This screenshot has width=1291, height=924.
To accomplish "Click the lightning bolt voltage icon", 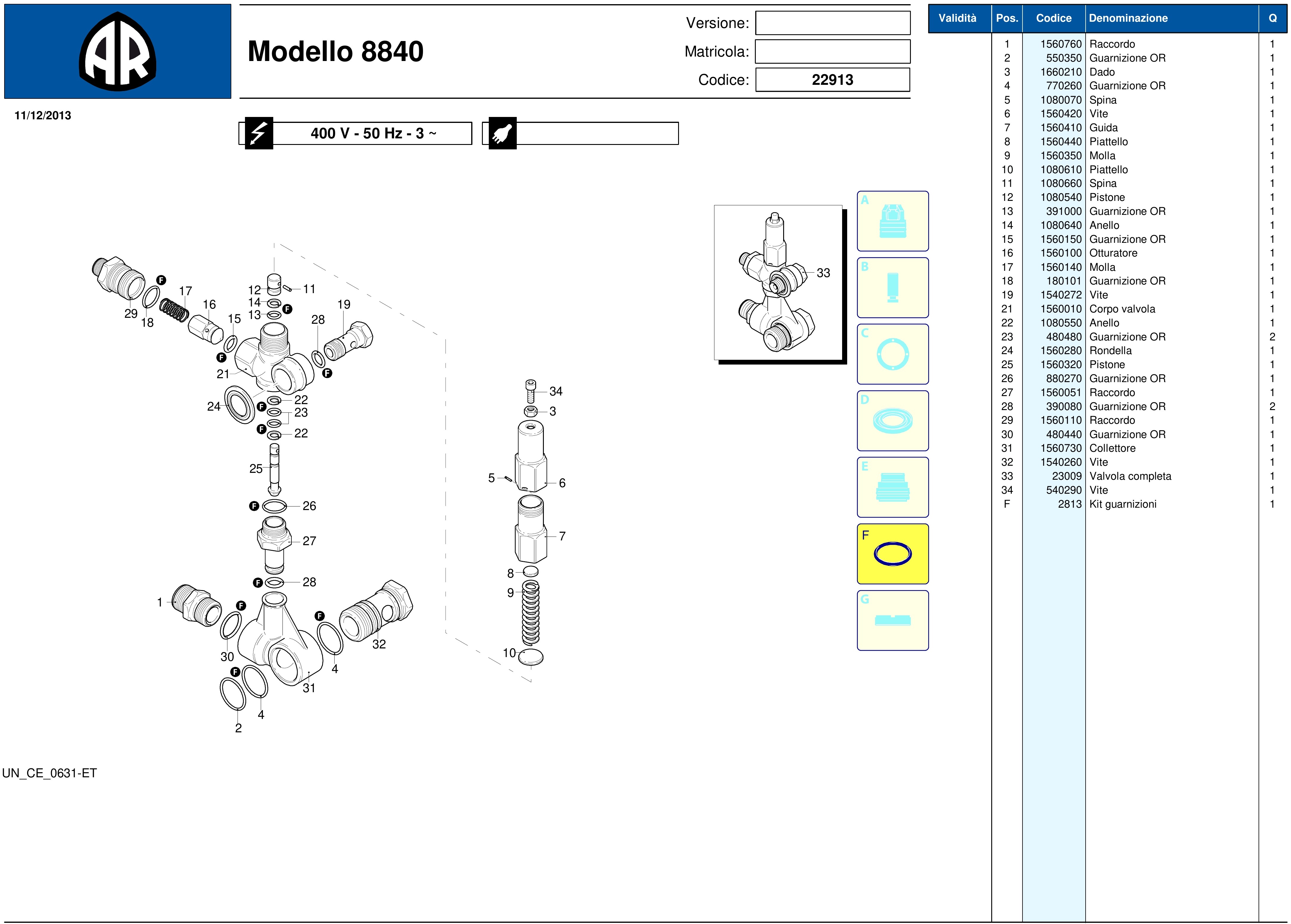I will (x=259, y=133).
